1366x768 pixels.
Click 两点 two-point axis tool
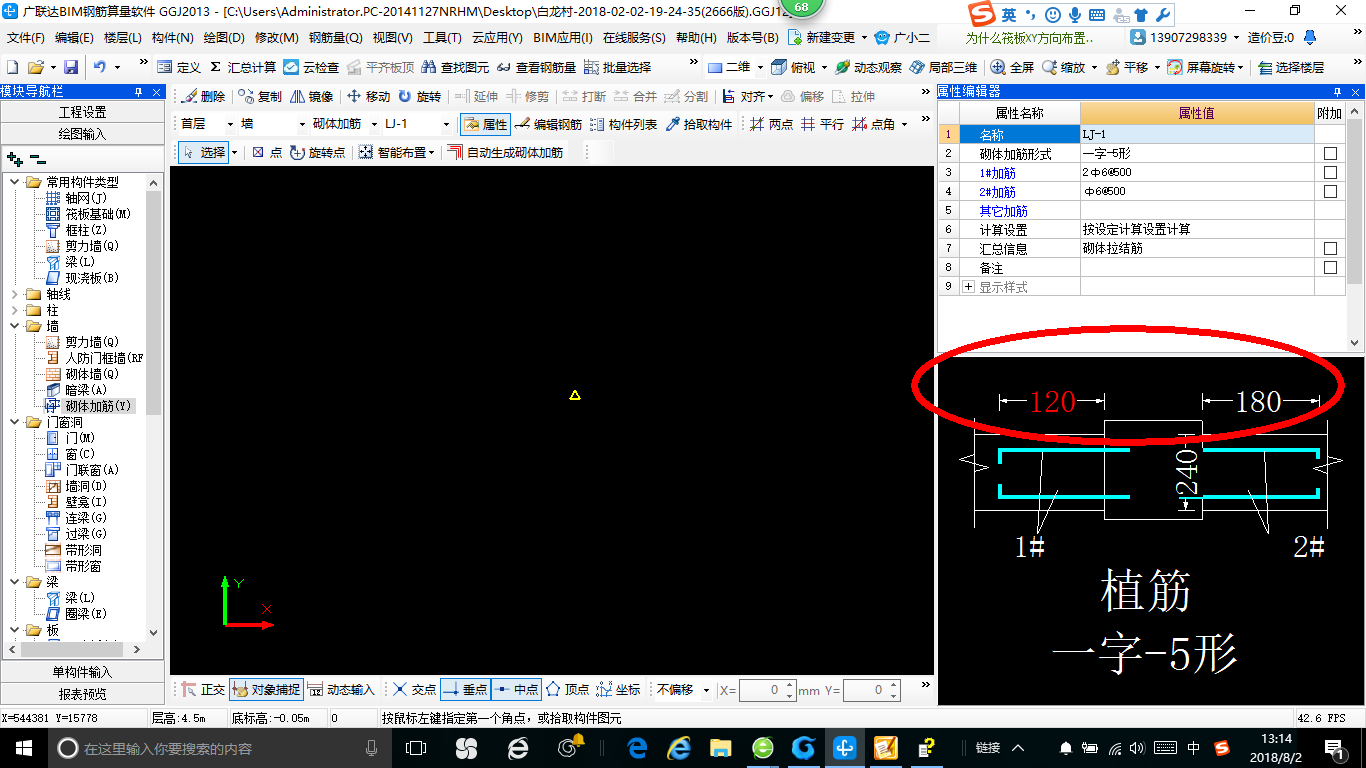(x=771, y=124)
